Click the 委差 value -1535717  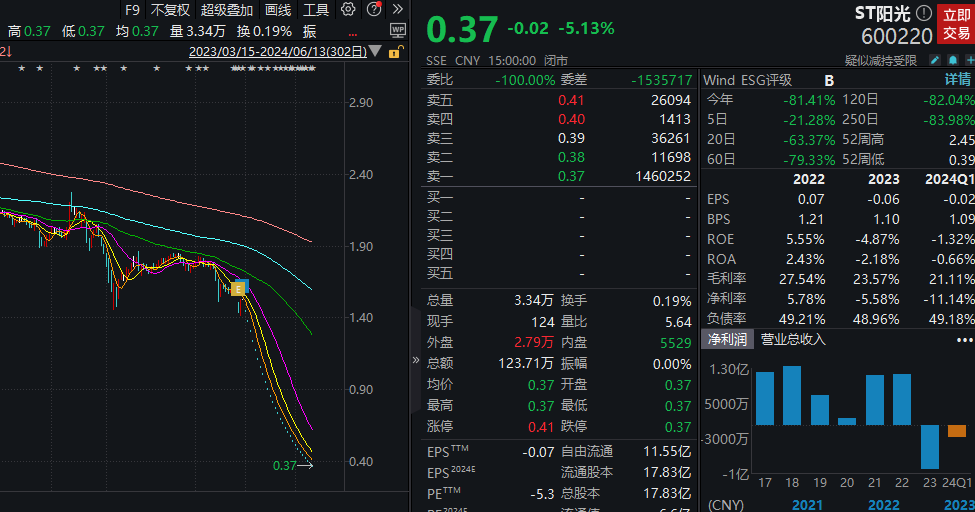(x=662, y=80)
